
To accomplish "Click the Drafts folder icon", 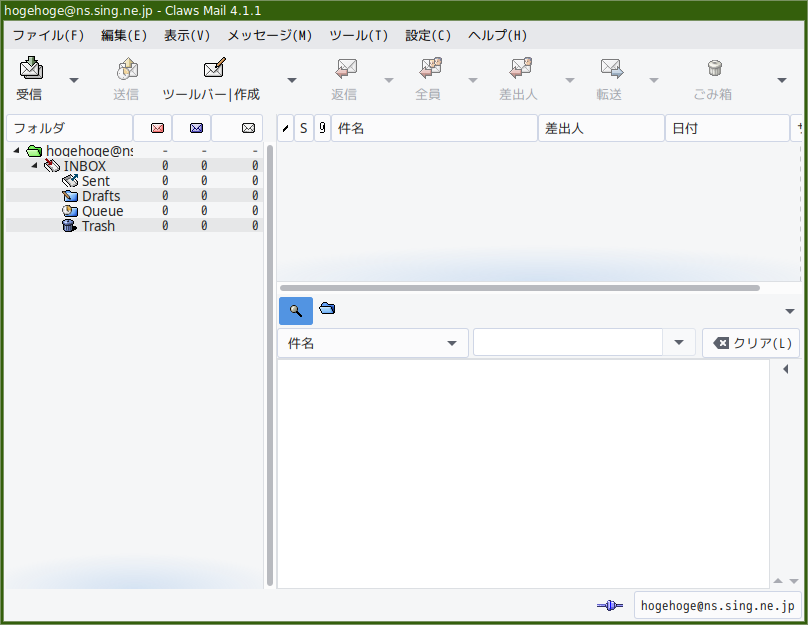I will [x=70, y=196].
